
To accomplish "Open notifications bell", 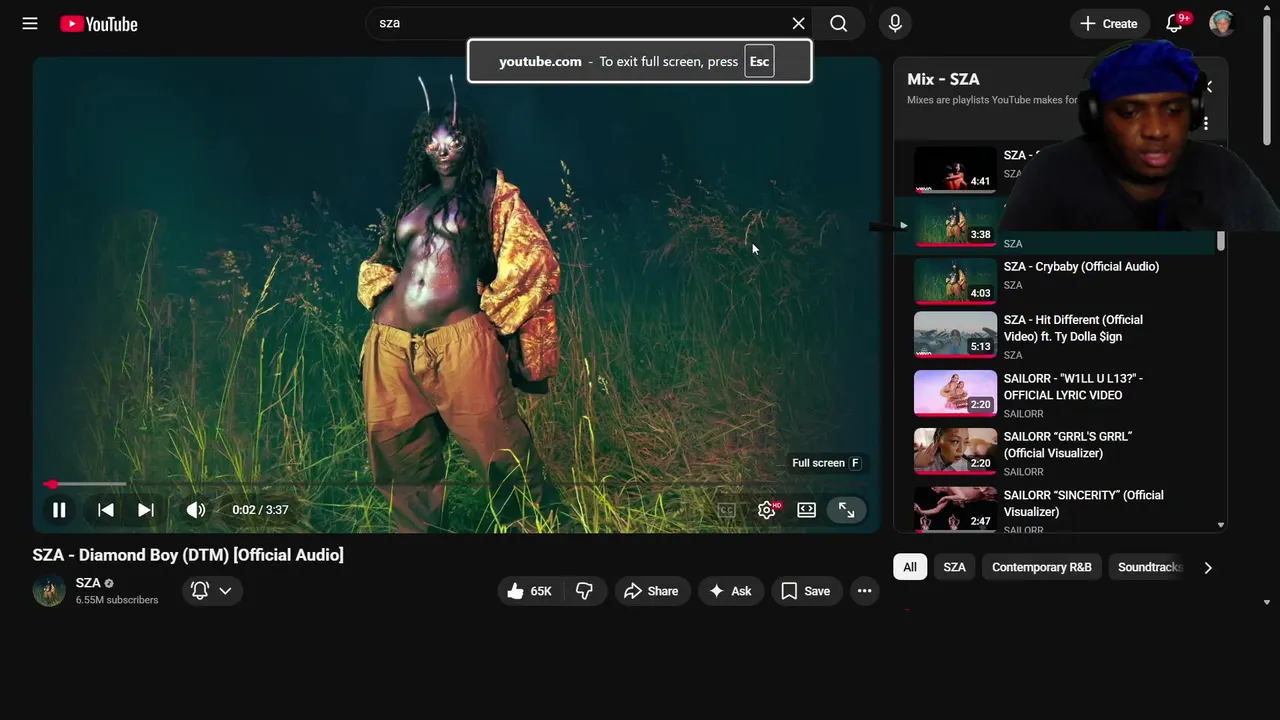I will point(1174,23).
